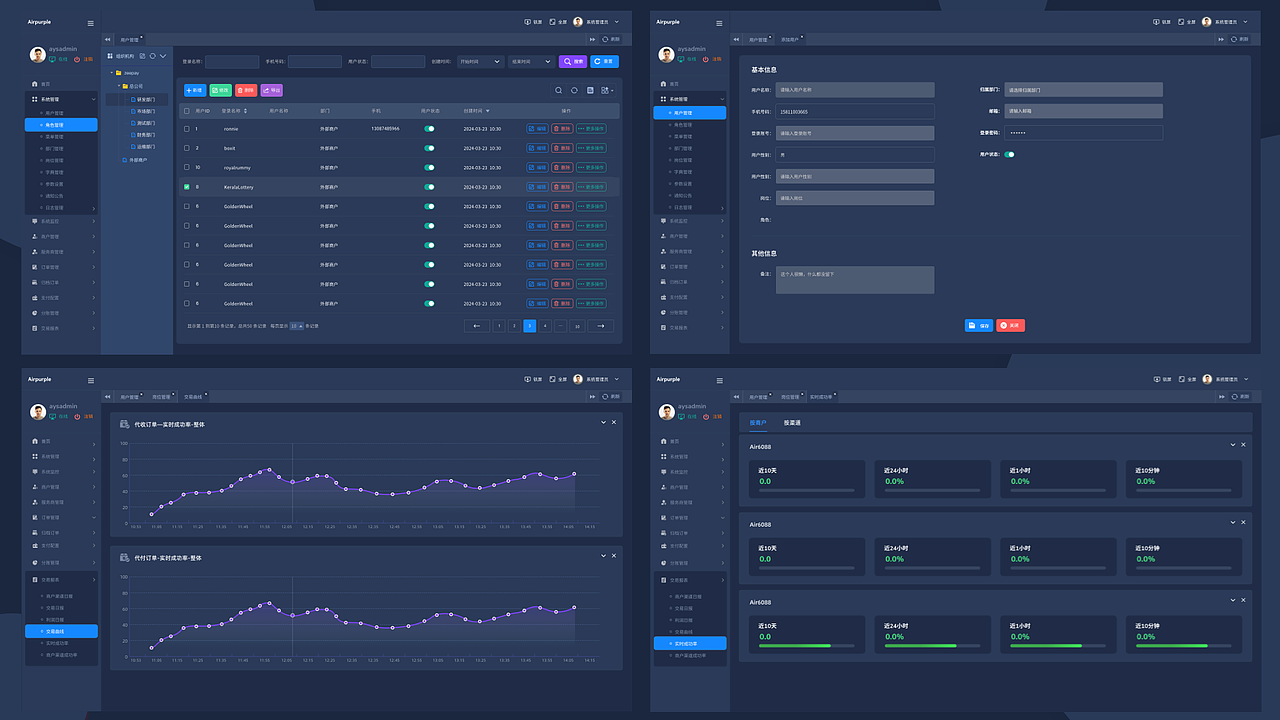Collapse organization tree with chevron icon
This screenshot has height=720, width=1280.
point(163,56)
